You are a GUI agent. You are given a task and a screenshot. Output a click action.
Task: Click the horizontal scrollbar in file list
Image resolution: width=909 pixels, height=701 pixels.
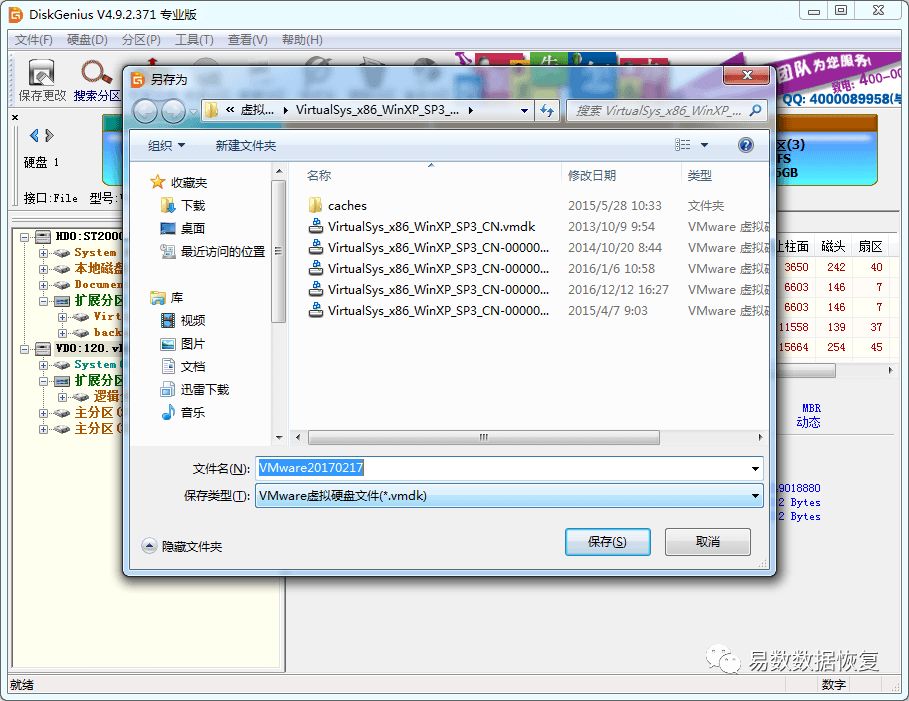[x=483, y=437]
